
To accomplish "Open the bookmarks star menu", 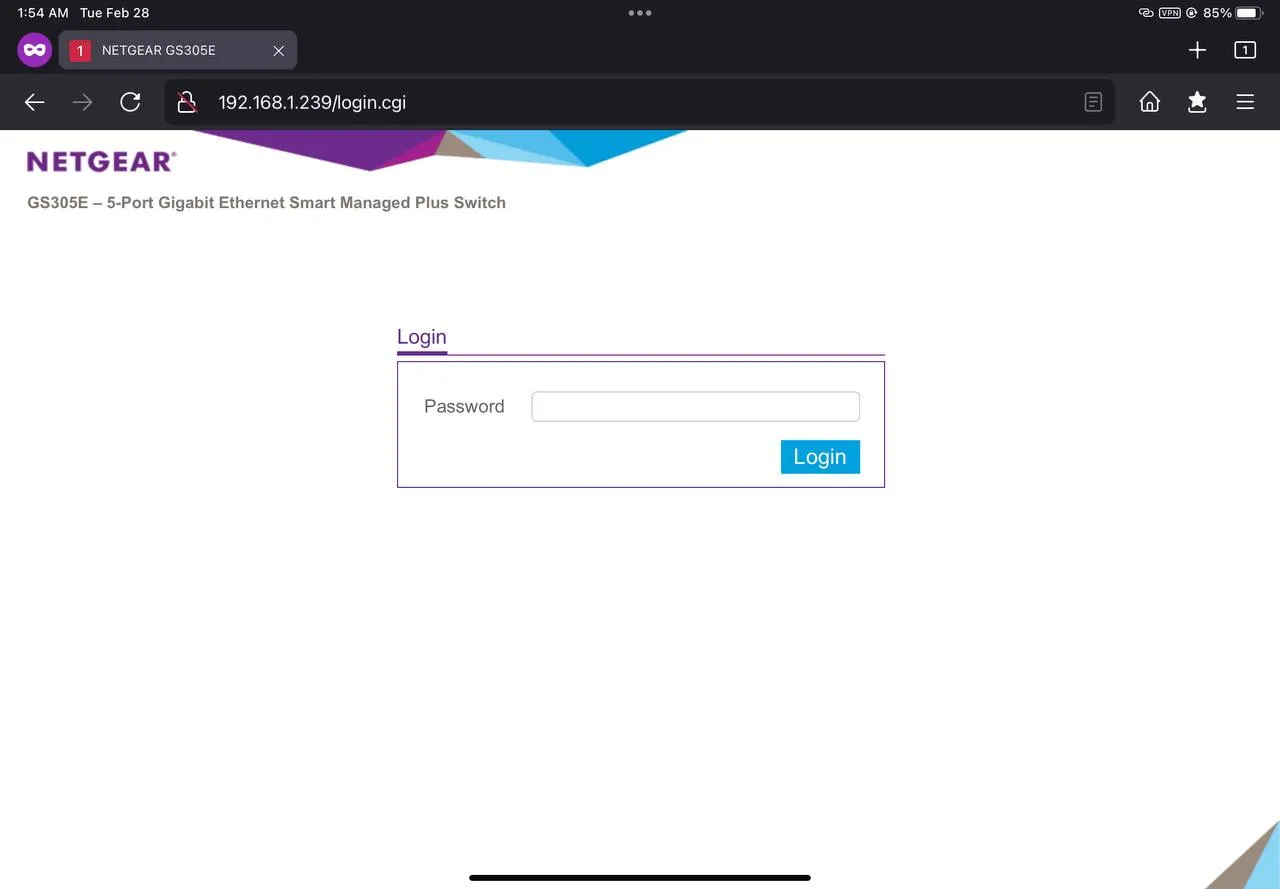I will tap(1197, 102).
